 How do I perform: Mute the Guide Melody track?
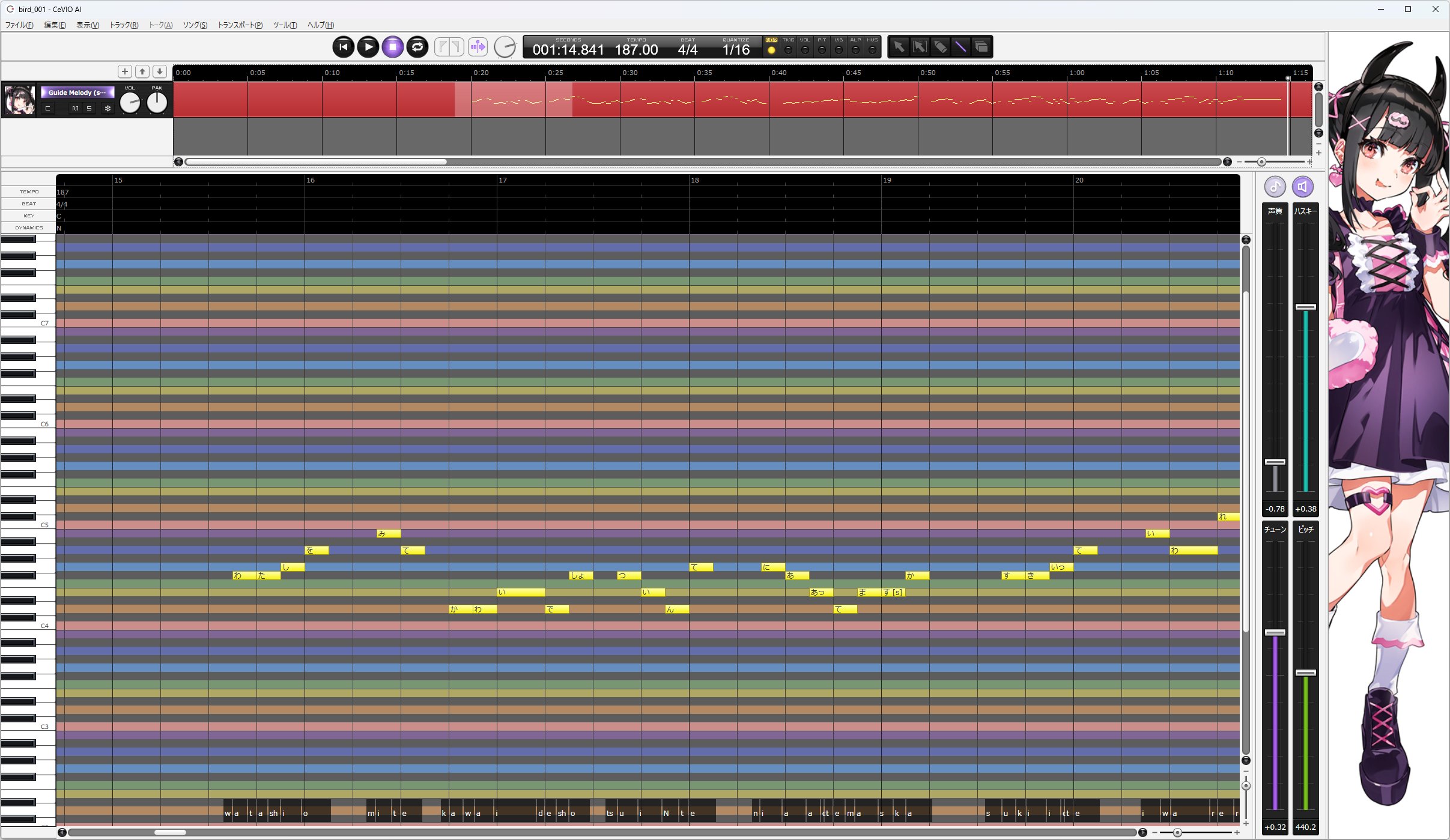[75, 109]
